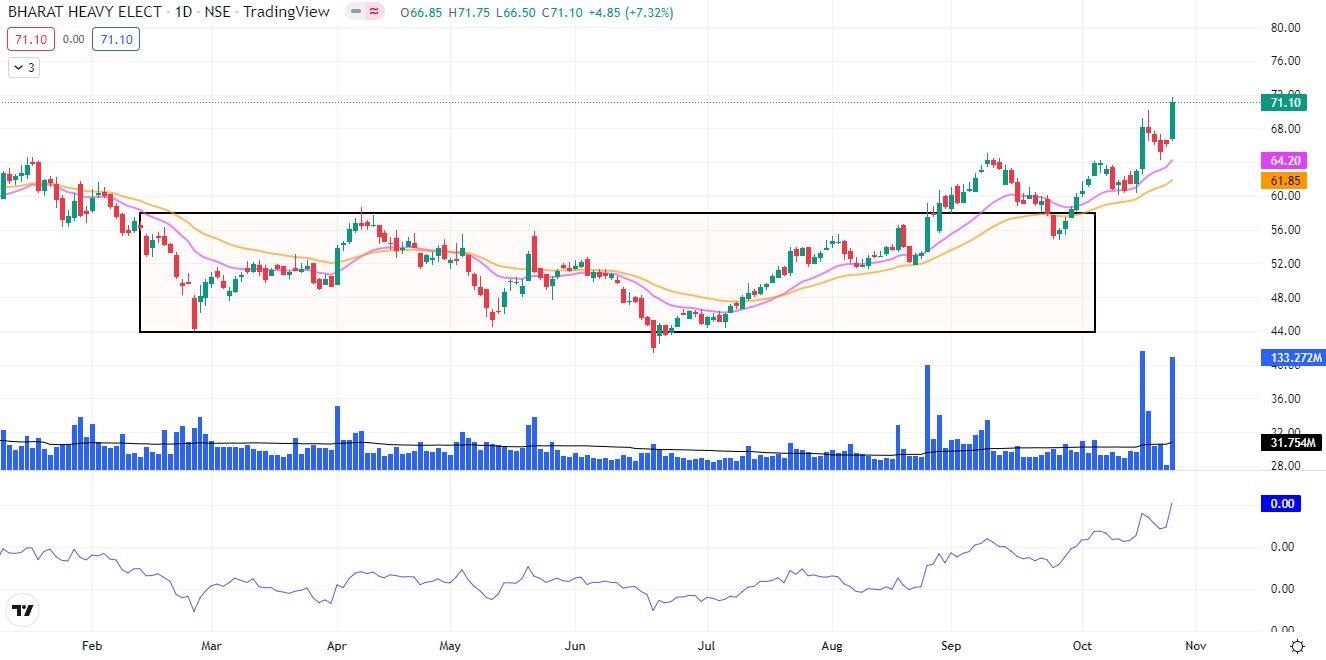
Task: Open chart settings gear icon
Action: pyautogui.click(x=1297, y=646)
